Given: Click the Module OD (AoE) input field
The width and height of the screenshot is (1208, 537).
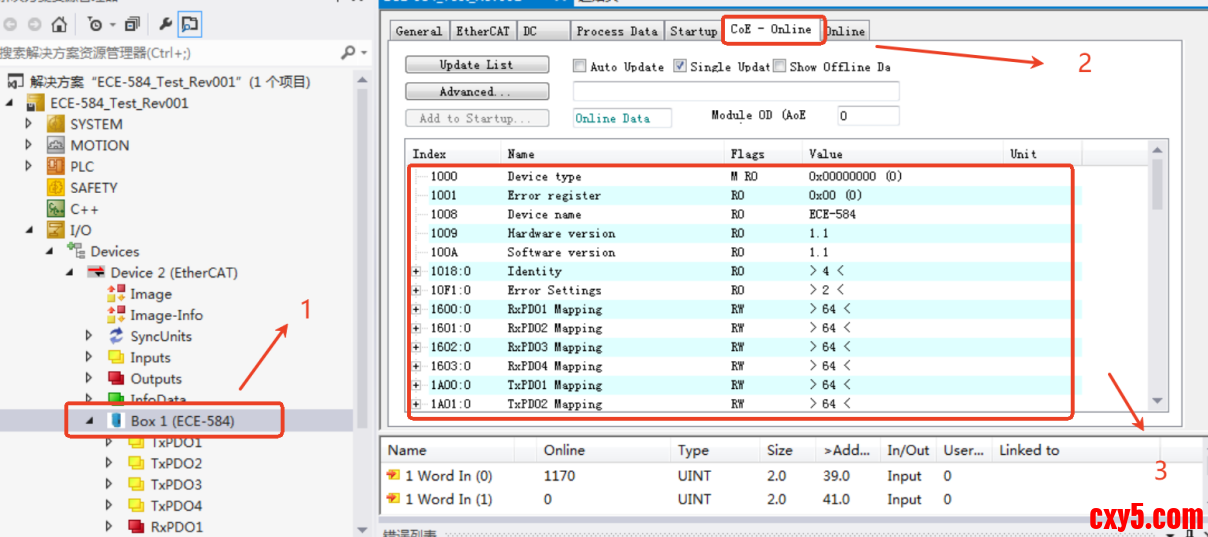Looking at the screenshot, I should click(868, 116).
